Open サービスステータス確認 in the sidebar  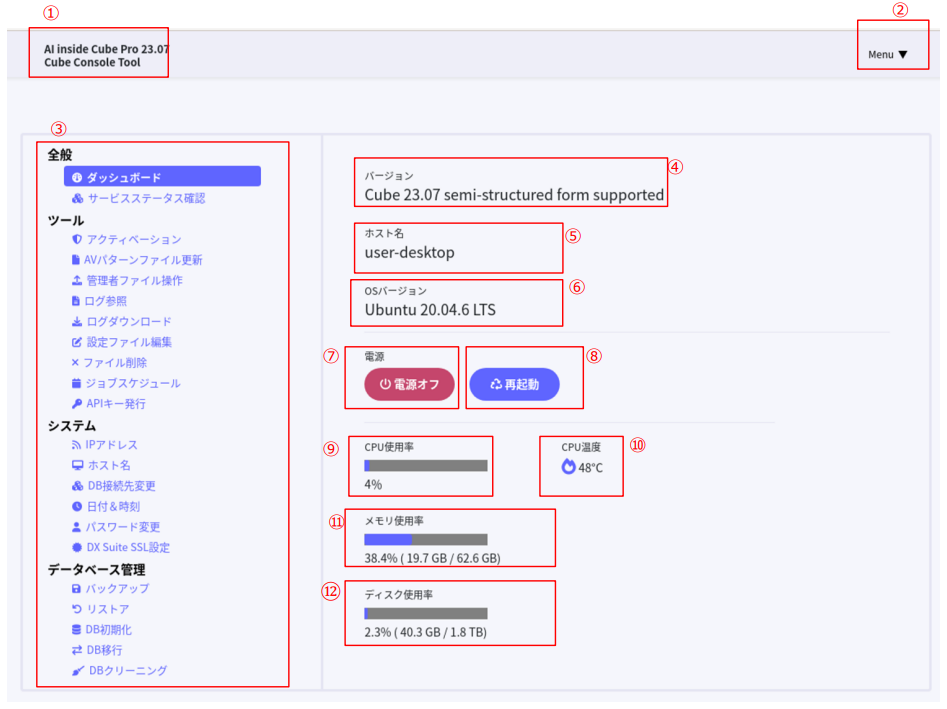pos(145,198)
